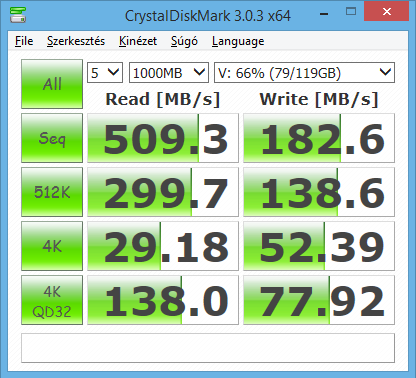
Task: Open the Szerkesztés menu
Action: 76,41
